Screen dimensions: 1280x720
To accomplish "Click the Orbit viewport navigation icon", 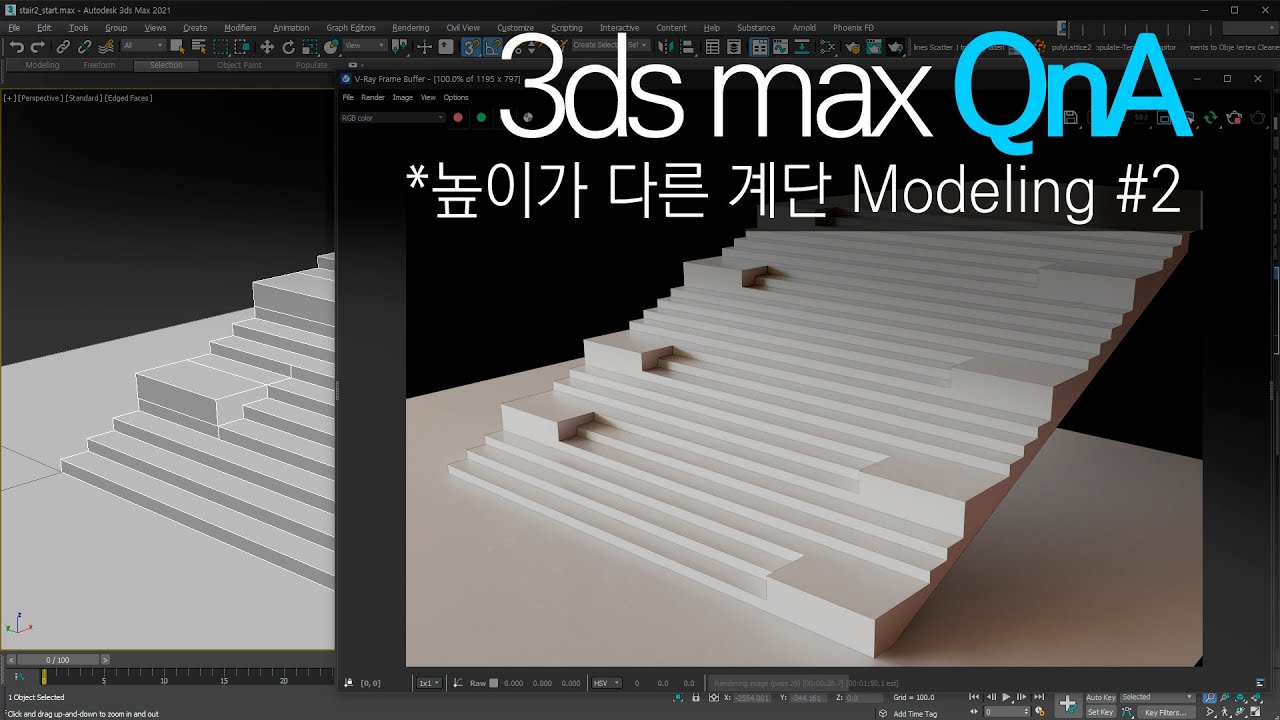I will pos(1240,712).
